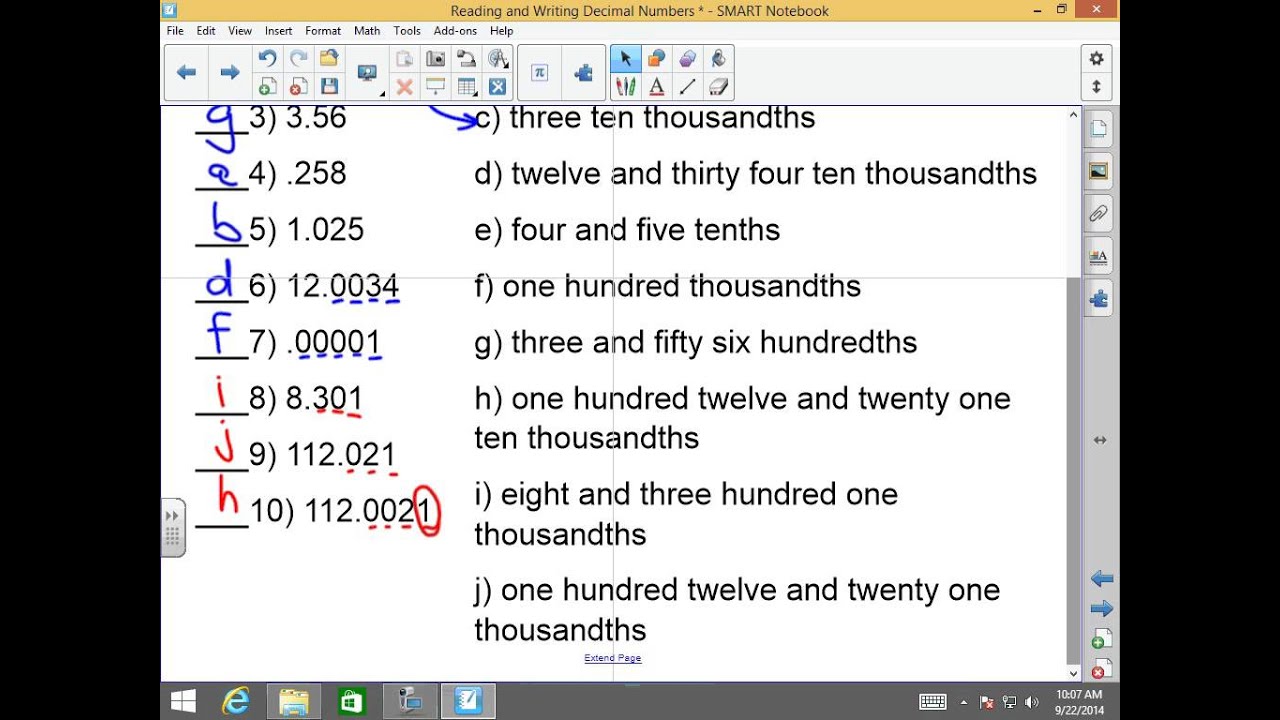
Task: Go to next page with forward arrow
Action: 230,72
